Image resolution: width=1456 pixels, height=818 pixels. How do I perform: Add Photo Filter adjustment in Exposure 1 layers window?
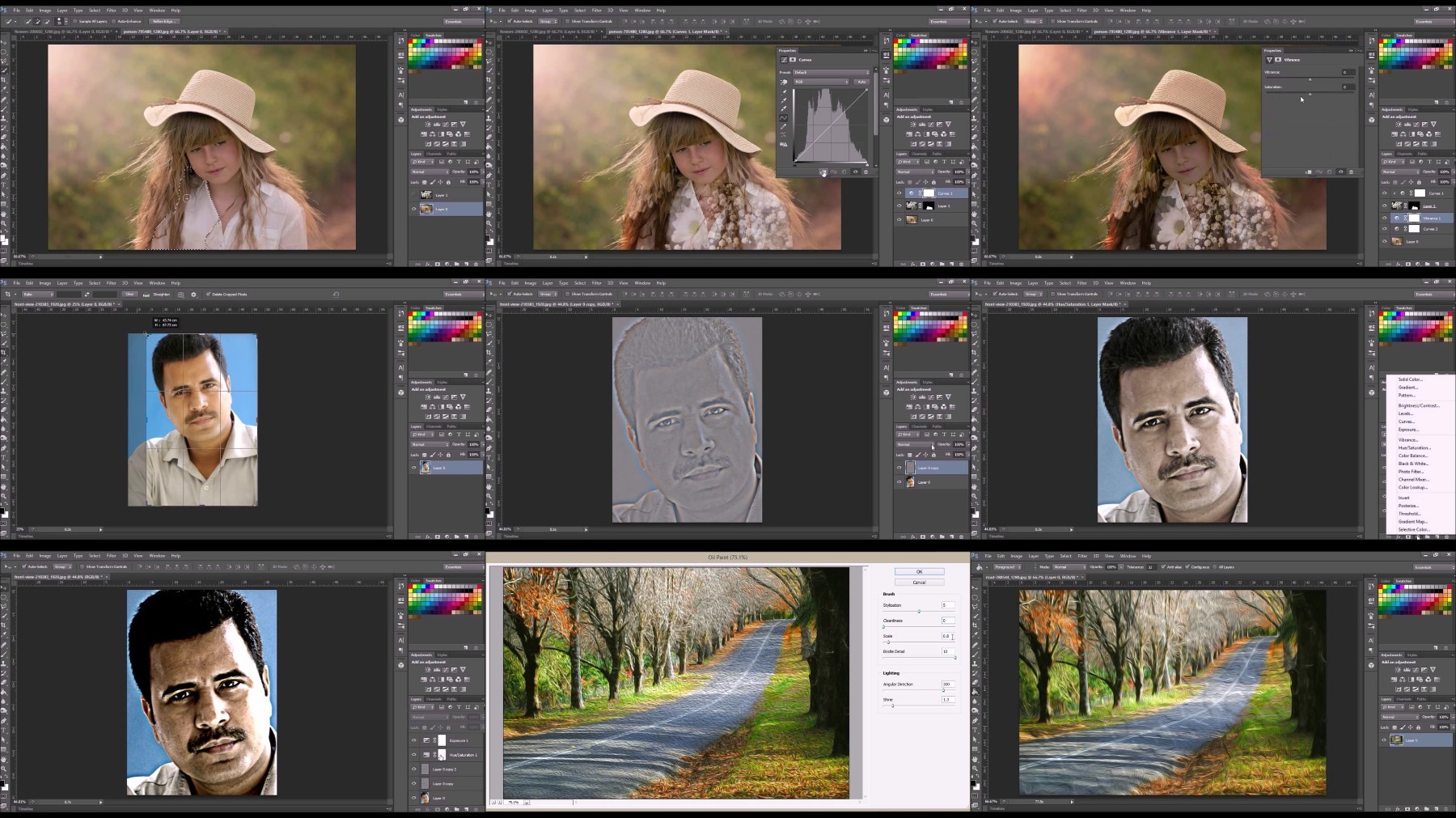click(x=450, y=680)
